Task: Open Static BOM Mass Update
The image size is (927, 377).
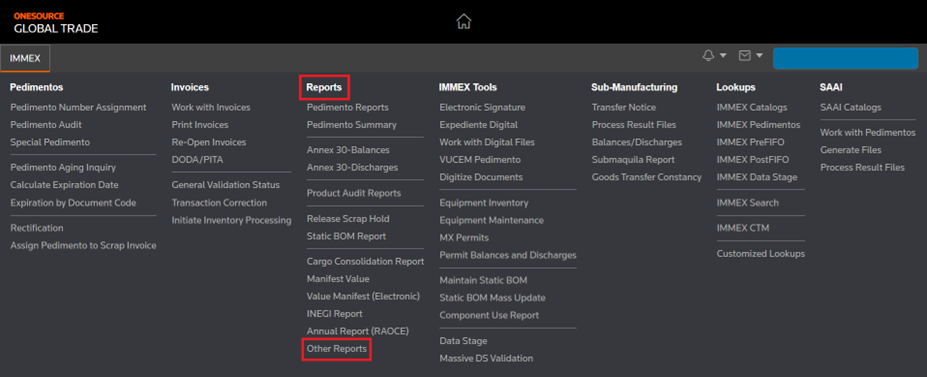Action: coord(492,298)
